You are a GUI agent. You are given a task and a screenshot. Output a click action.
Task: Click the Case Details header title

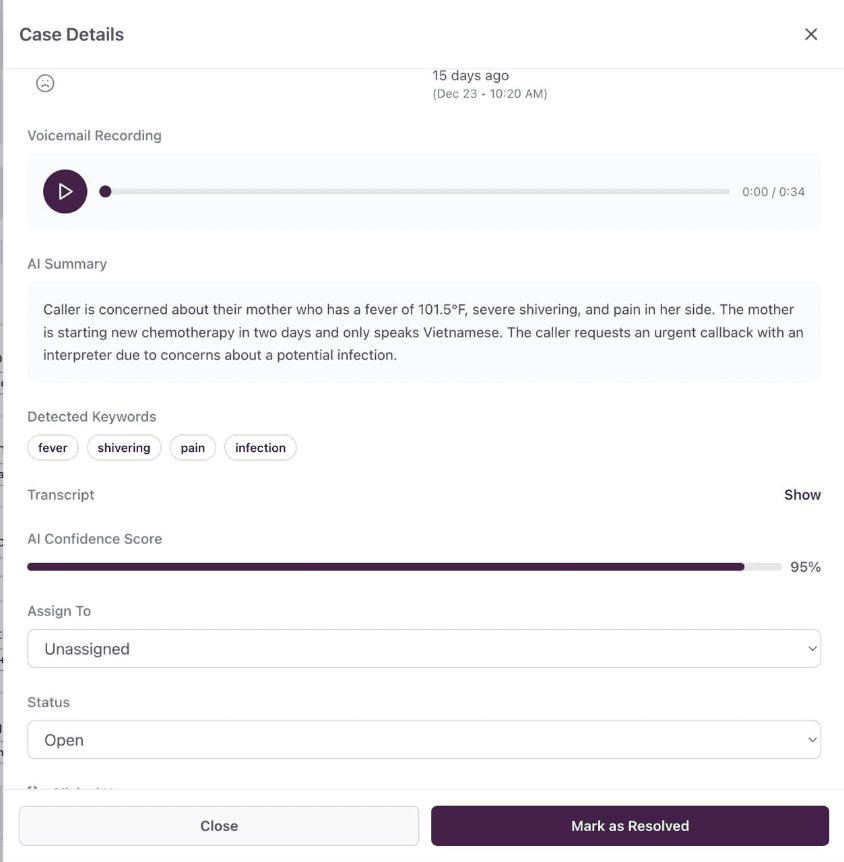click(x=72, y=34)
